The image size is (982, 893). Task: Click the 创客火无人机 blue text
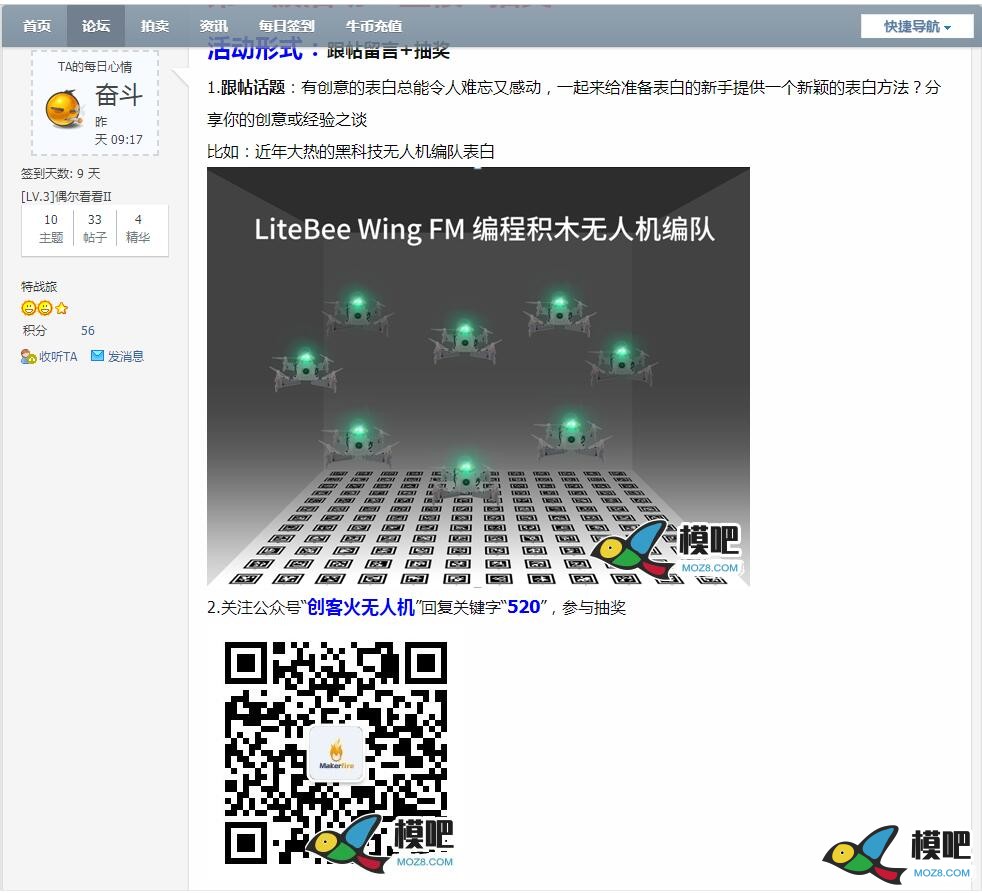tap(361, 607)
